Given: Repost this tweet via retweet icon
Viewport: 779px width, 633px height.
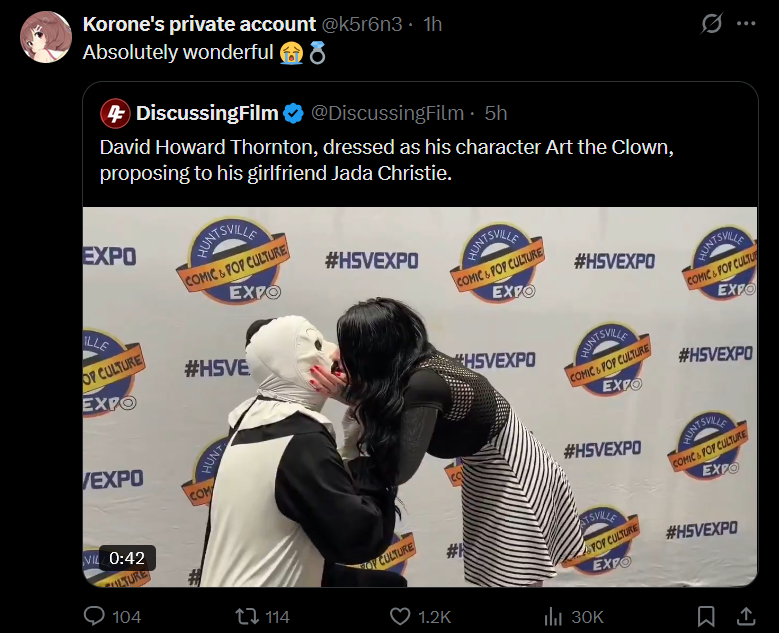Looking at the screenshot, I should 246,617.
